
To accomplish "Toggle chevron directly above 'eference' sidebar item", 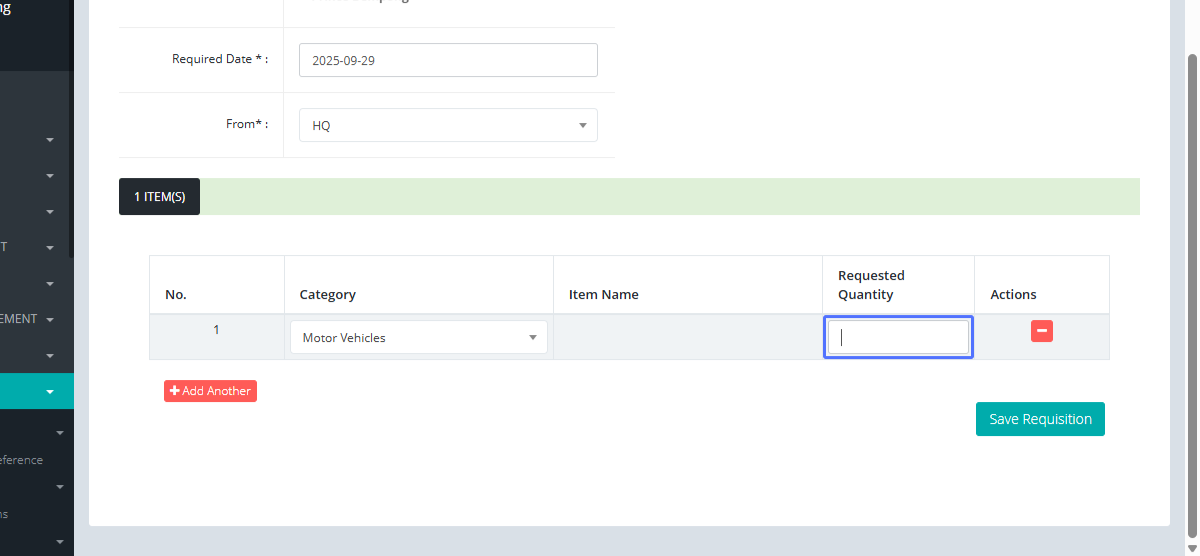I will pos(60,433).
